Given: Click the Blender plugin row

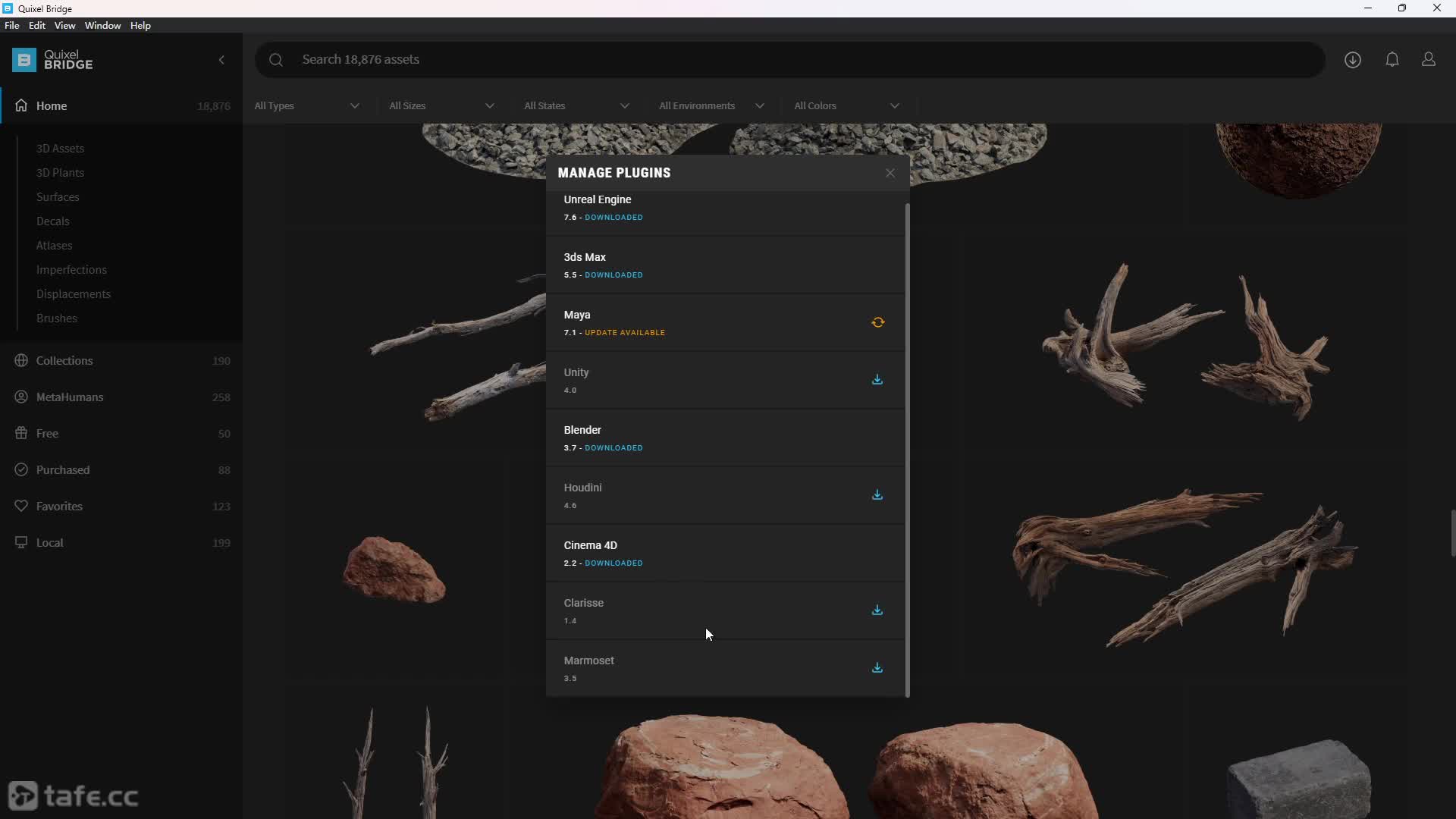Looking at the screenshot, I should [726, 438].
